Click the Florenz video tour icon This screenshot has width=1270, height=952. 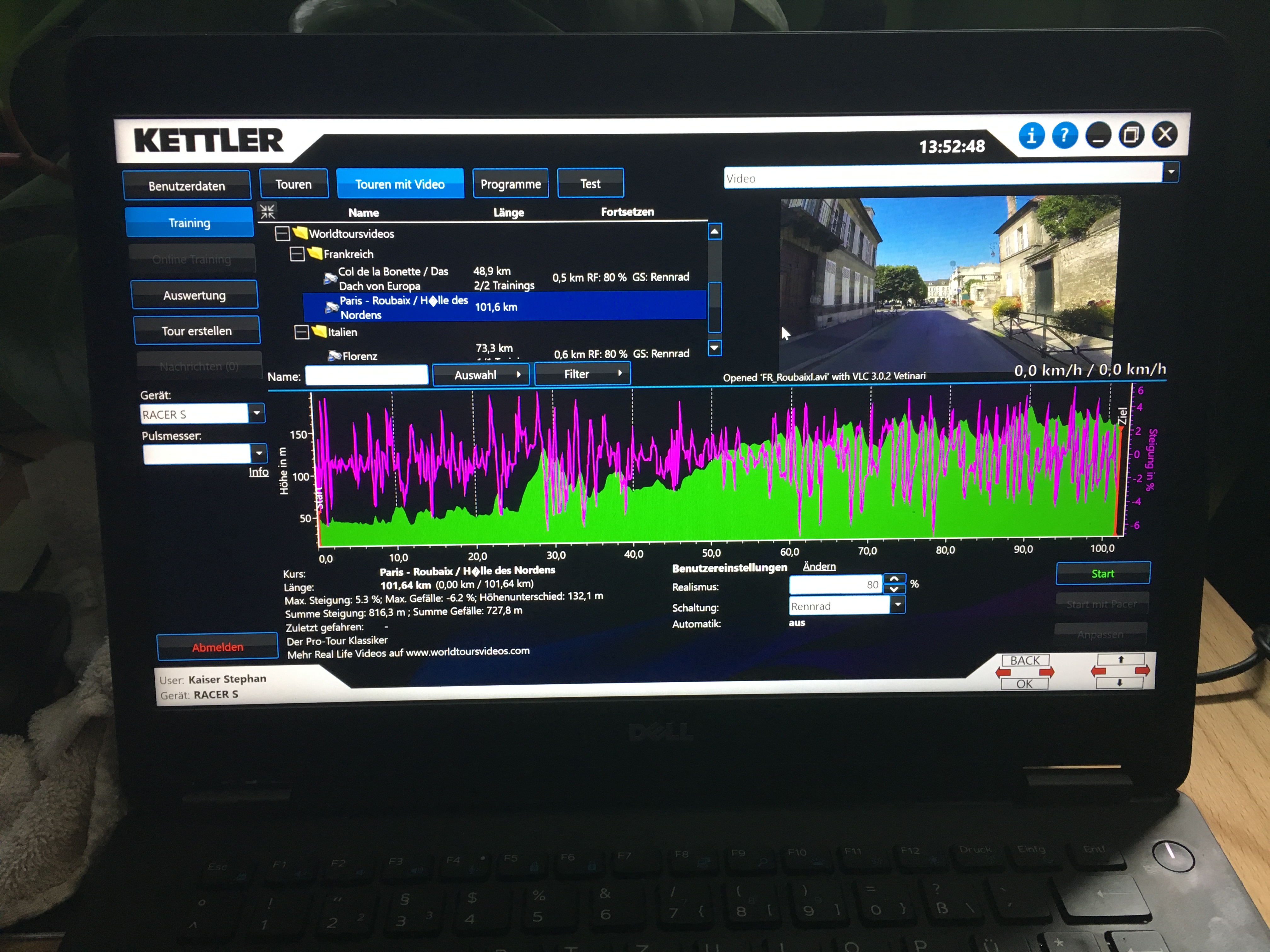334,356
